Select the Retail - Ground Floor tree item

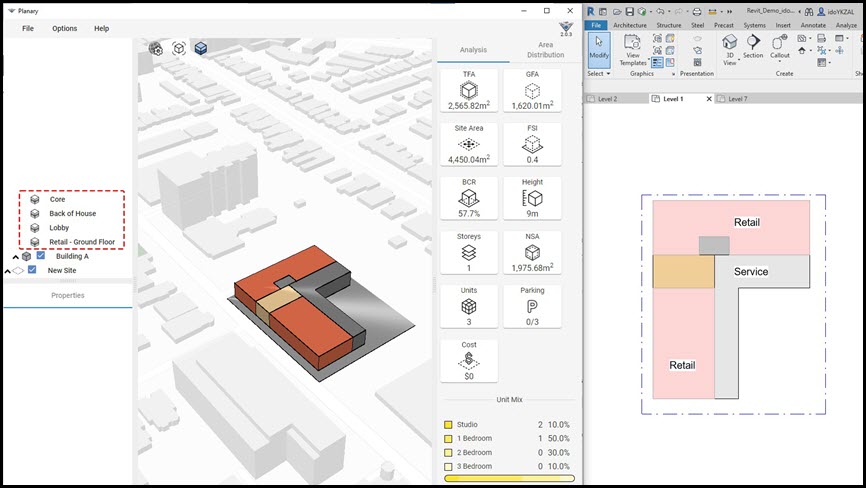point(82,242)
